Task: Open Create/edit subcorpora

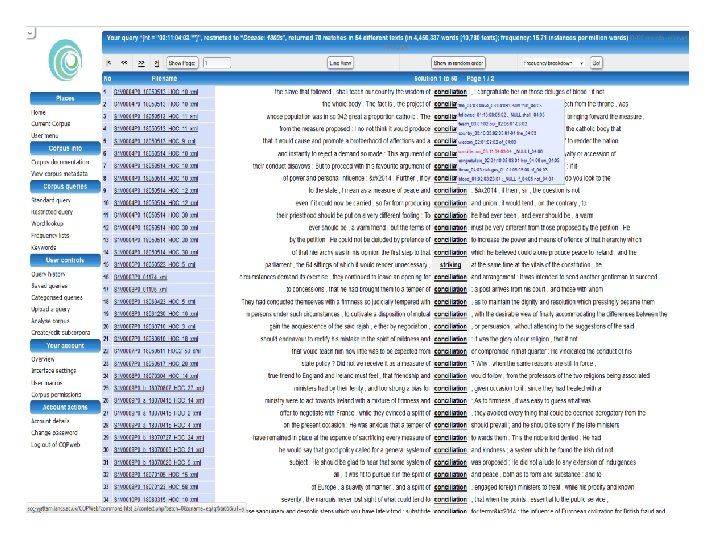Action: click(x=61, y=332)
